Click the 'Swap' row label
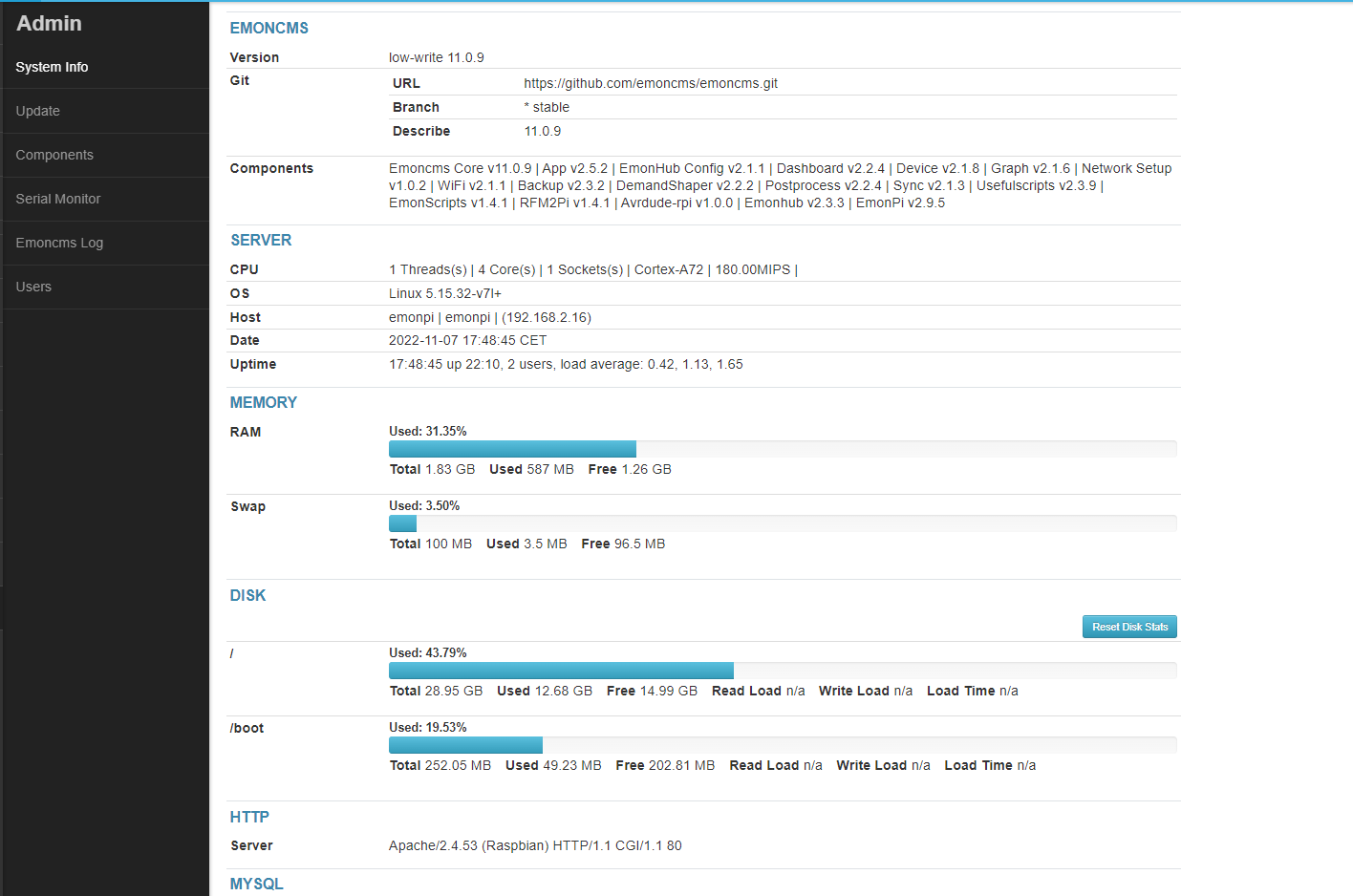 click(x=247, y=506)
